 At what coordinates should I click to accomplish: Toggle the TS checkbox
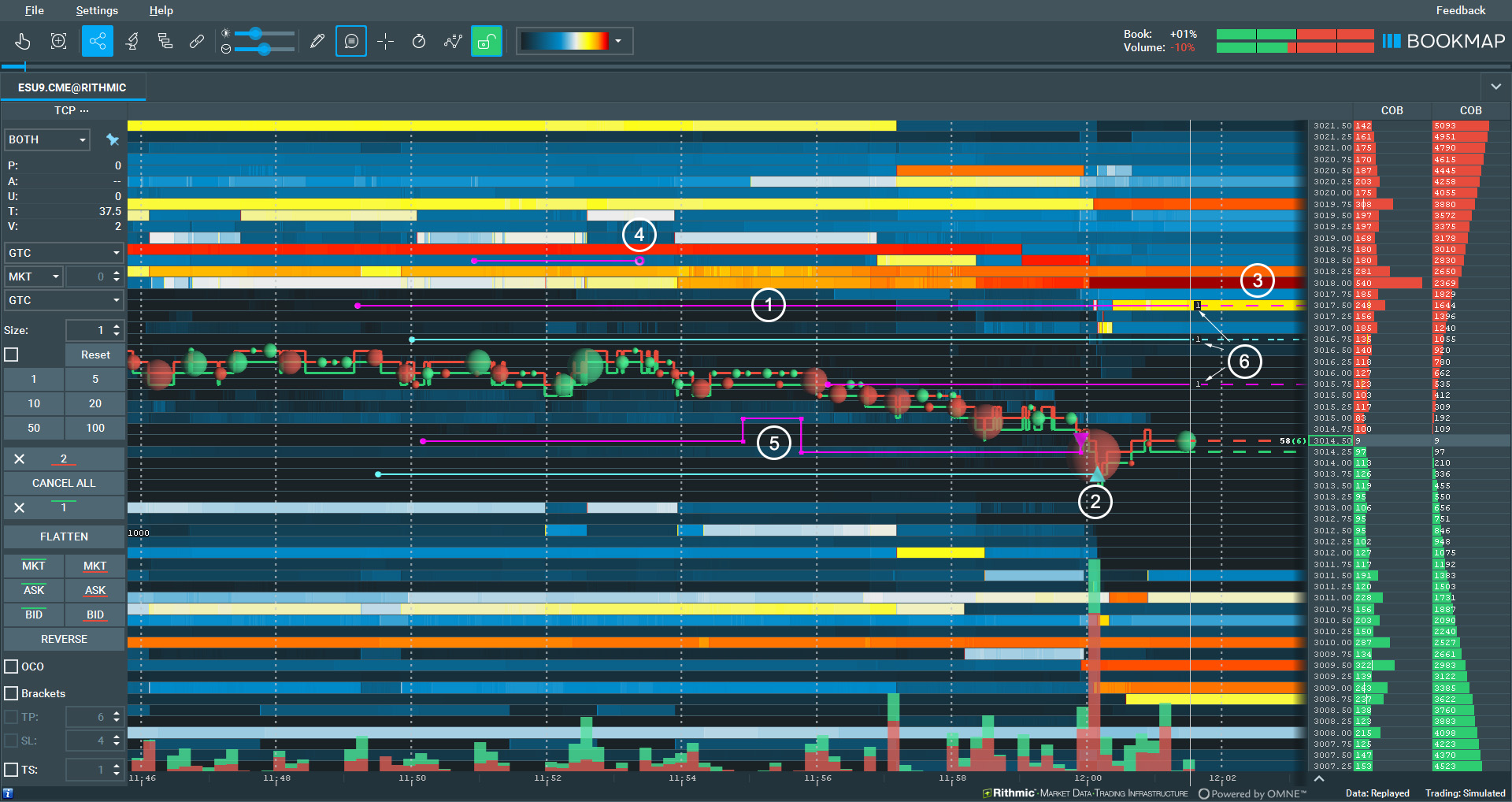point(11,770)
